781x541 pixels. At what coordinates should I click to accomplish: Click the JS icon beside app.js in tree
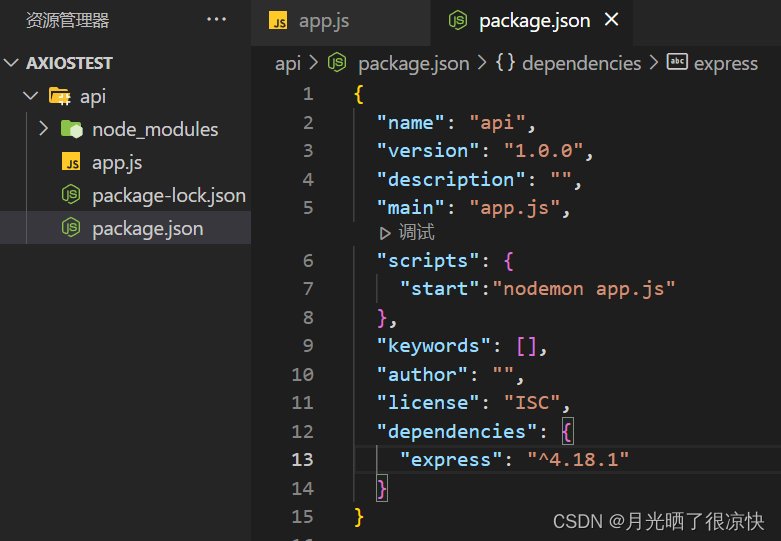click(x=72, y=162)
